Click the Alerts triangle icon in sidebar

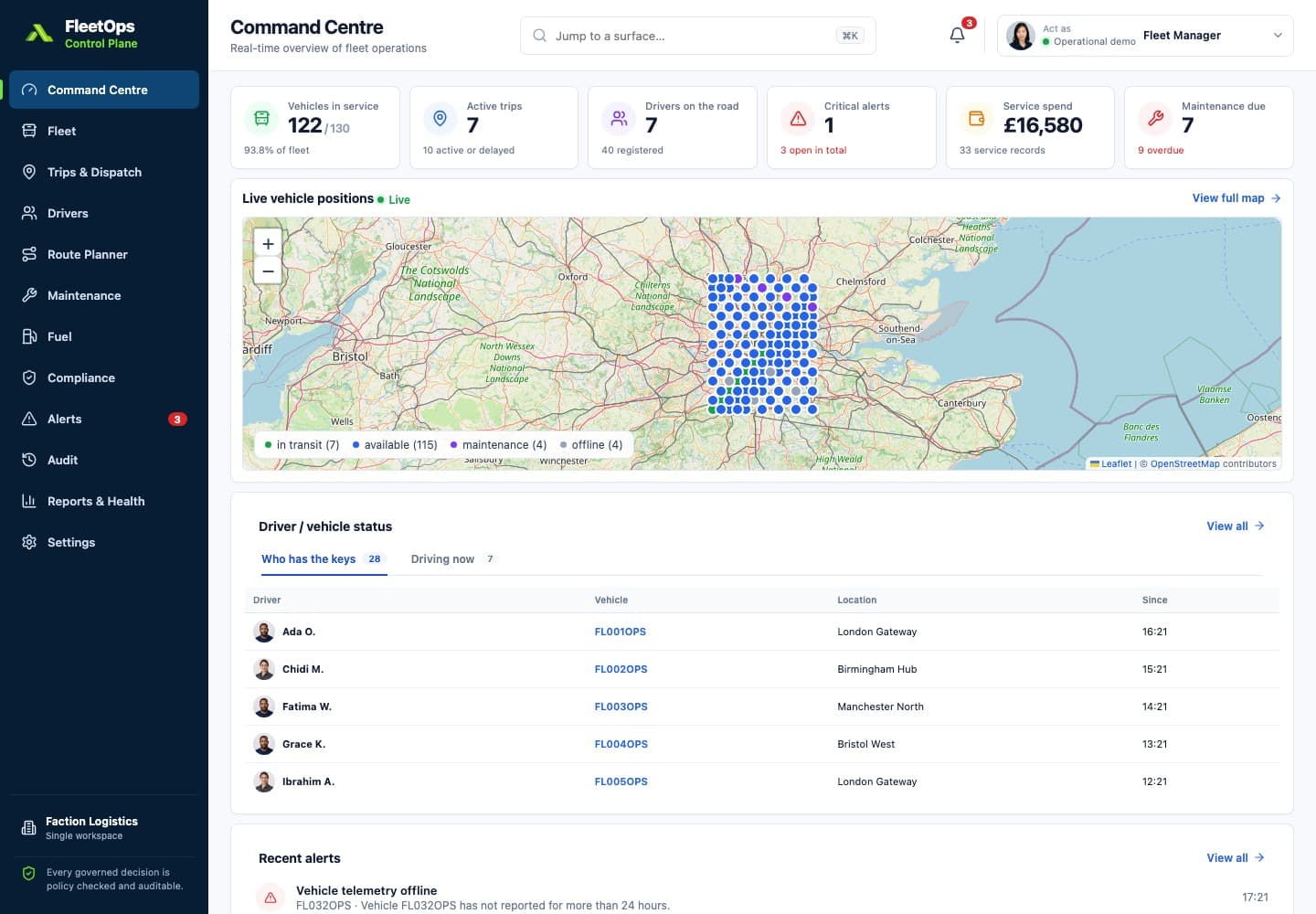pyautogui.click(x=29, y=419)
